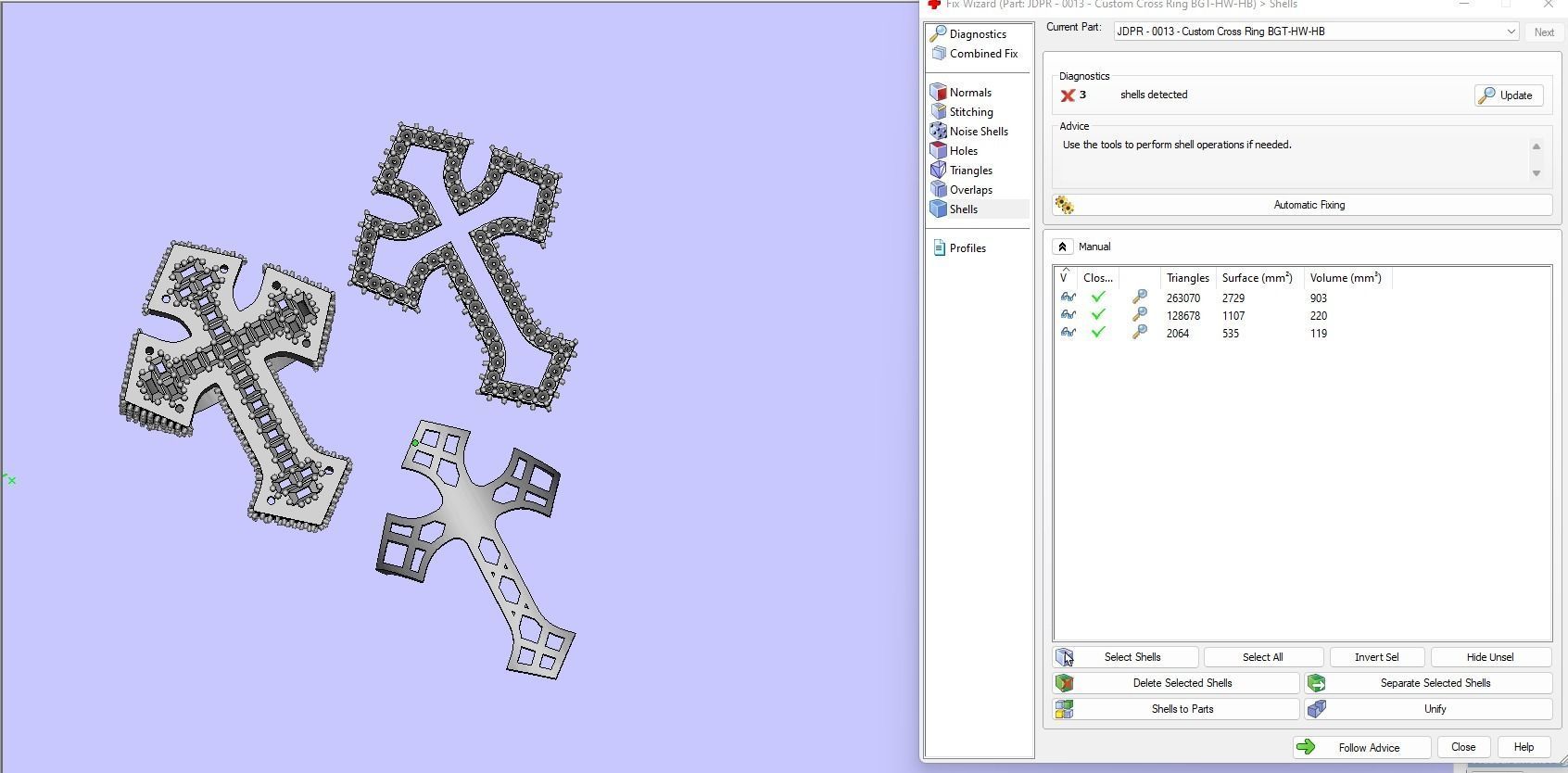The width and height of the screenshot is (1568, 773).
Task: Click closed checkmark of shell with volume 220
Action: [1098, 315]
